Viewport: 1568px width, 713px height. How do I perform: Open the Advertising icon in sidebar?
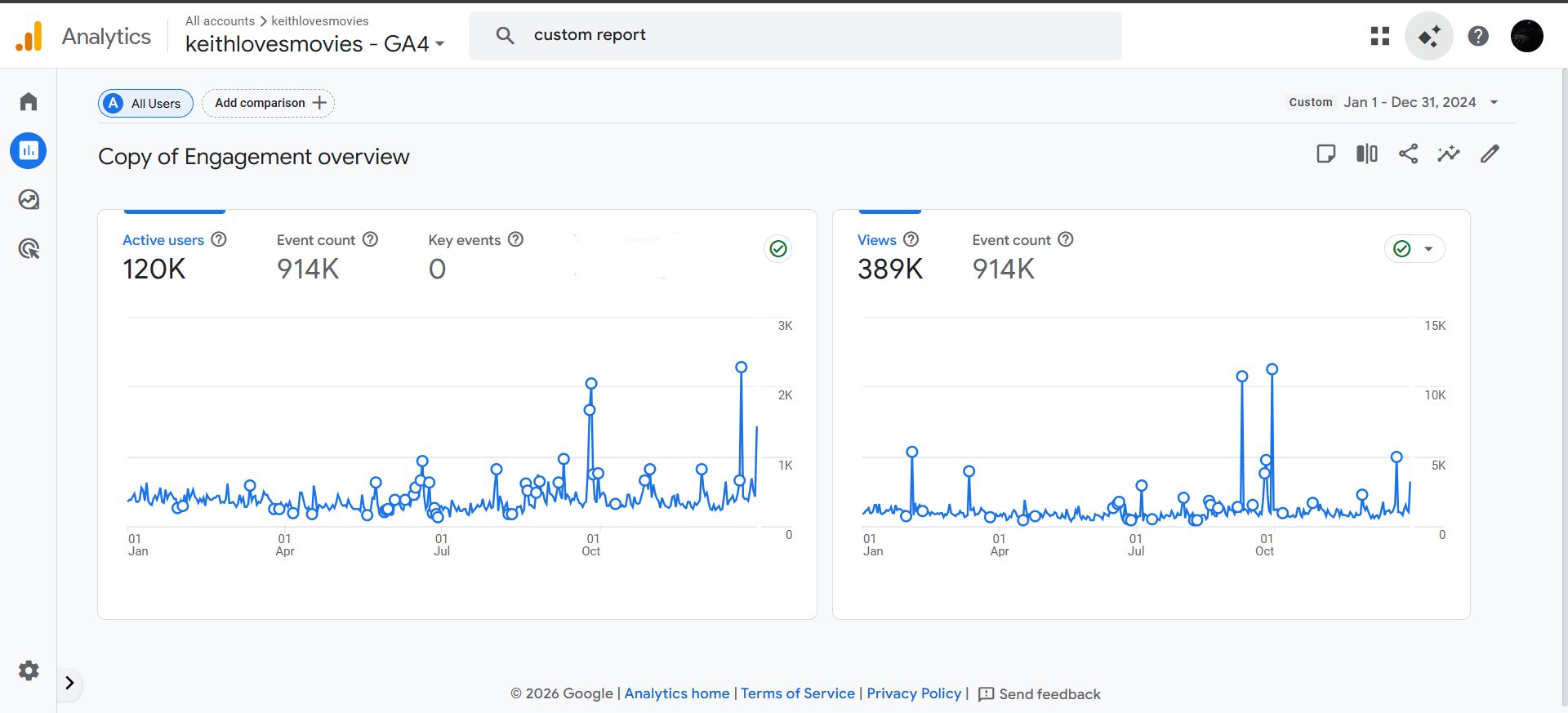(29, 249)
